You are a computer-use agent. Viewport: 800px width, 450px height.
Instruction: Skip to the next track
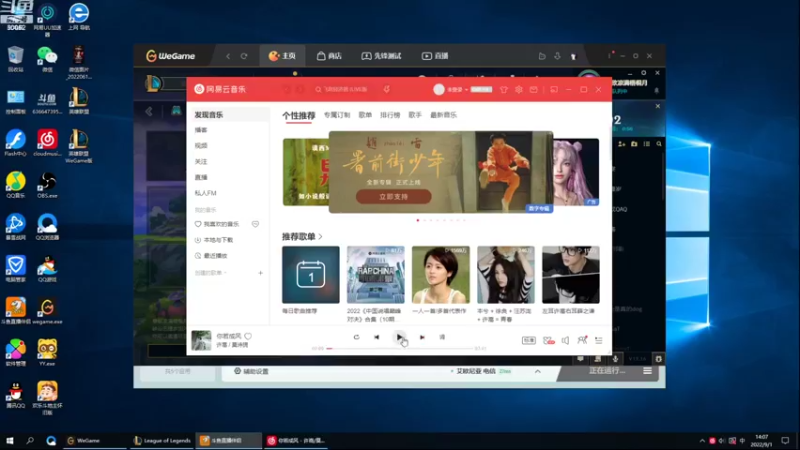tap(422, 337)
